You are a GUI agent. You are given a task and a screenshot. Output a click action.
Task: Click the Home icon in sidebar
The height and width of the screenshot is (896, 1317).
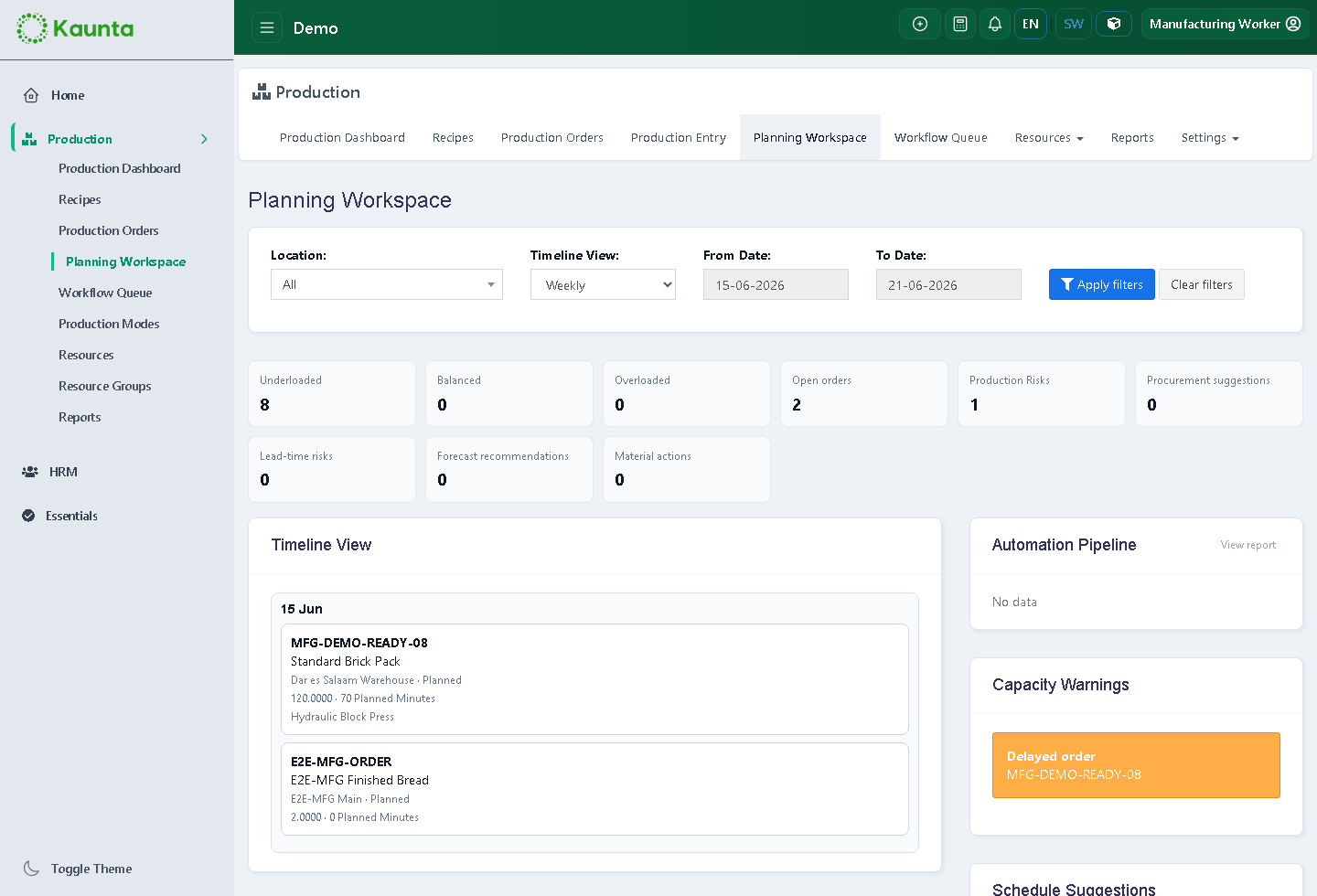(x=31, y=95)
